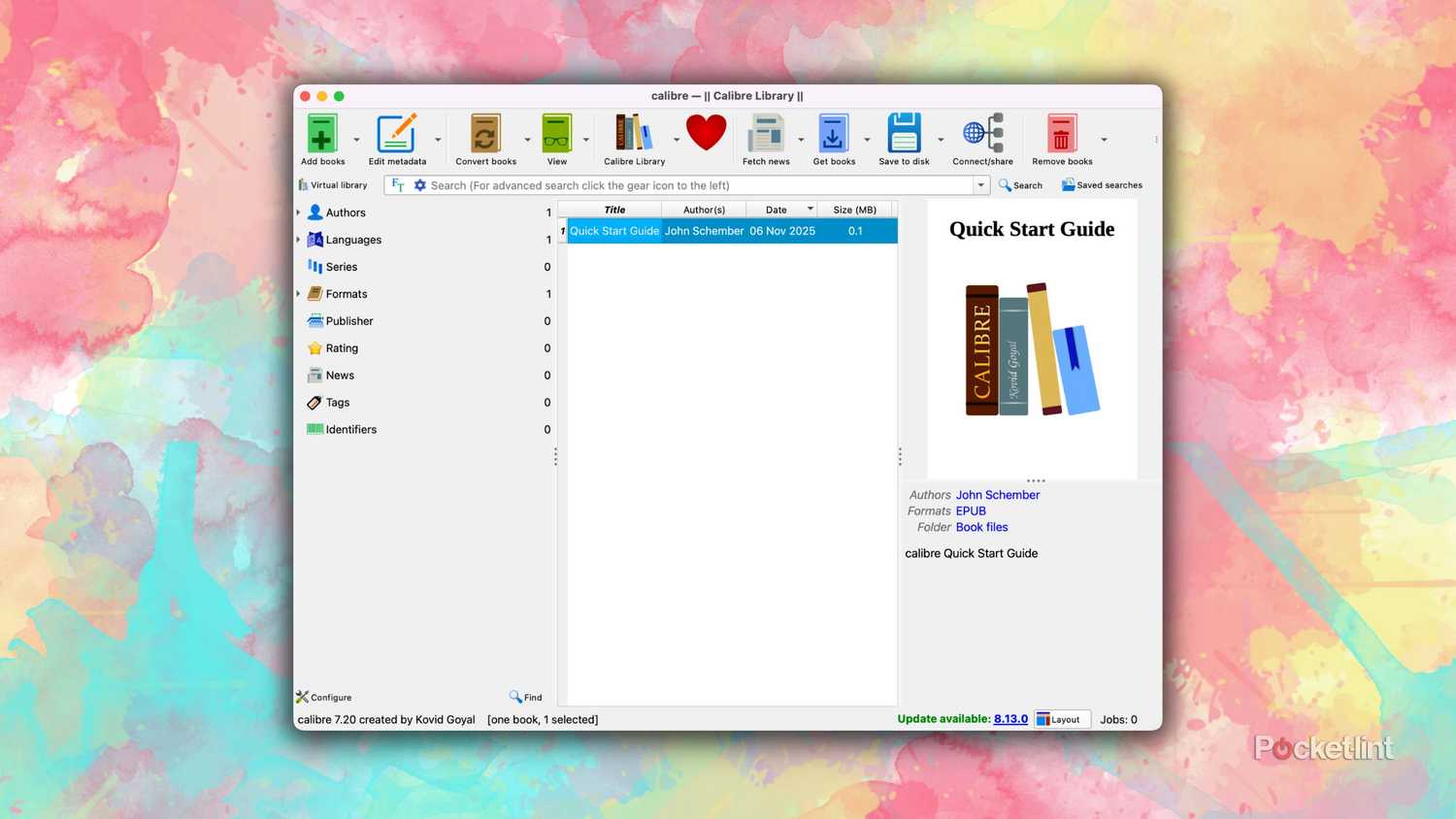Click the Add books icon
Viewport: 1456px width, 819px height.
pyautogui.click(x=322, y=133)
